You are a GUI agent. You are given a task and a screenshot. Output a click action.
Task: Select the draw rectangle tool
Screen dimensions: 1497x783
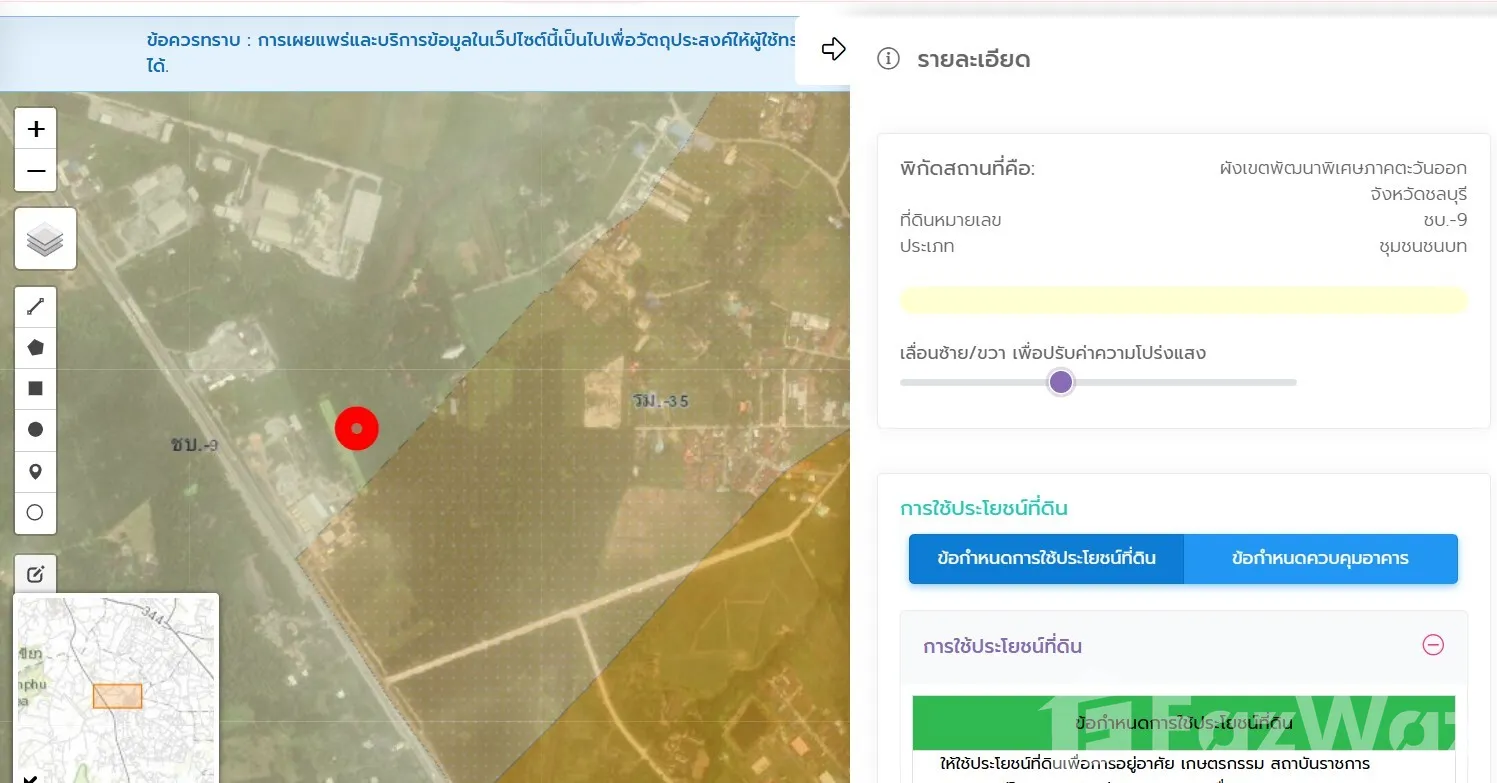[36, 388]
